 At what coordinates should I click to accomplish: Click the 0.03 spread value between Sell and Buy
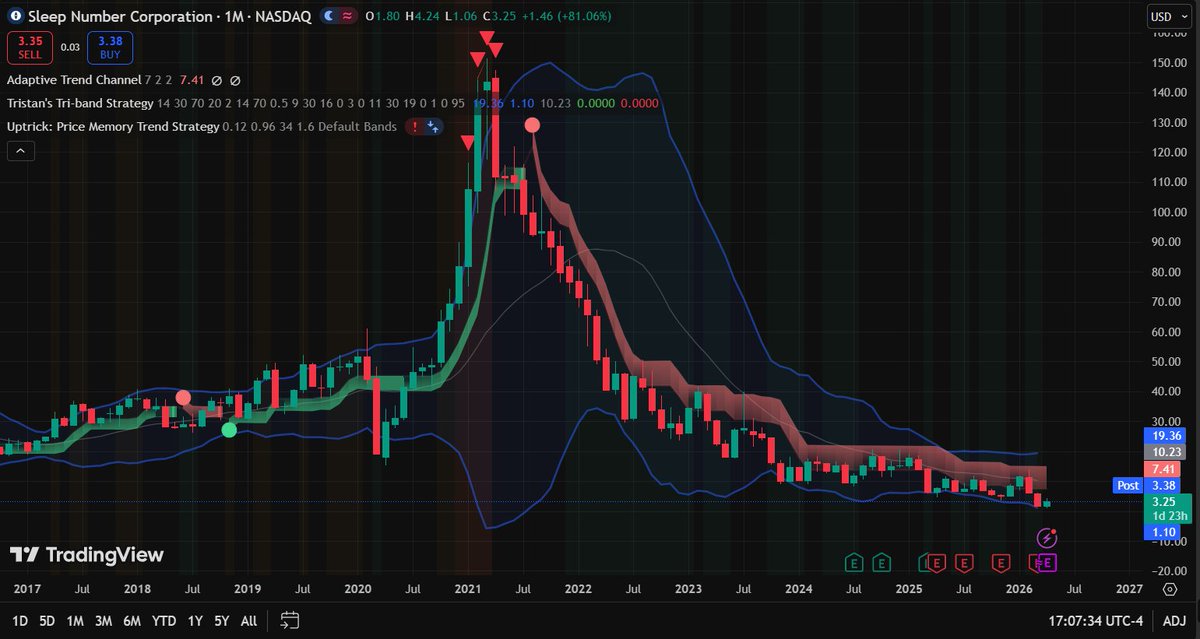pyautogui.click(x=69, y=46)
